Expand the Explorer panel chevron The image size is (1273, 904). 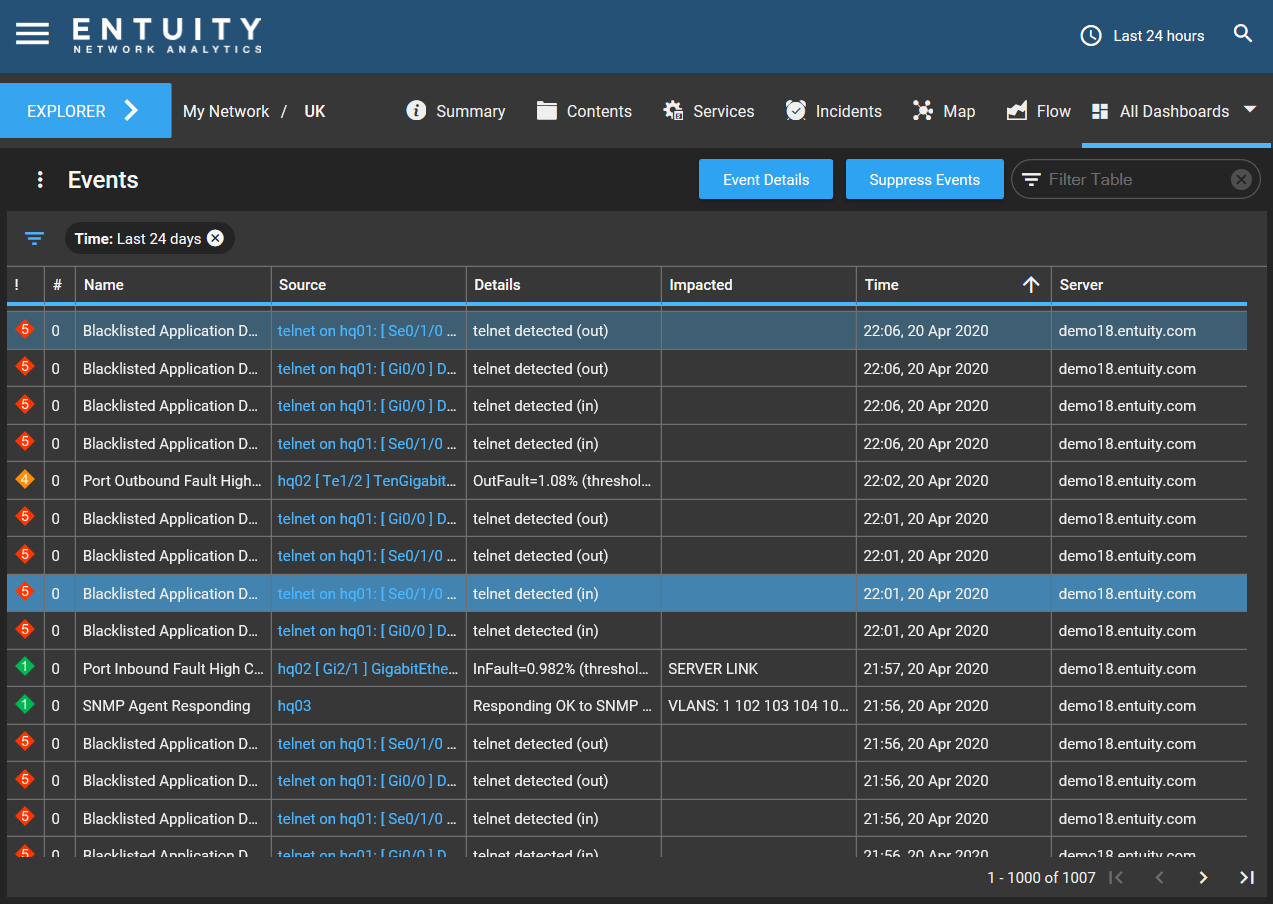tap(131, 110)
